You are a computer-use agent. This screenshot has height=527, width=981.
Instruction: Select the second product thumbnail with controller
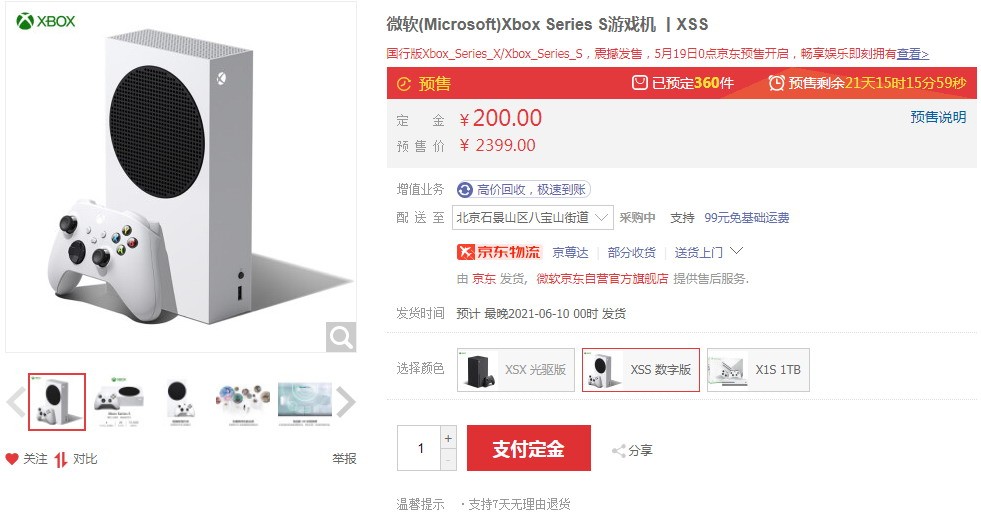click(x=119, y=401)
